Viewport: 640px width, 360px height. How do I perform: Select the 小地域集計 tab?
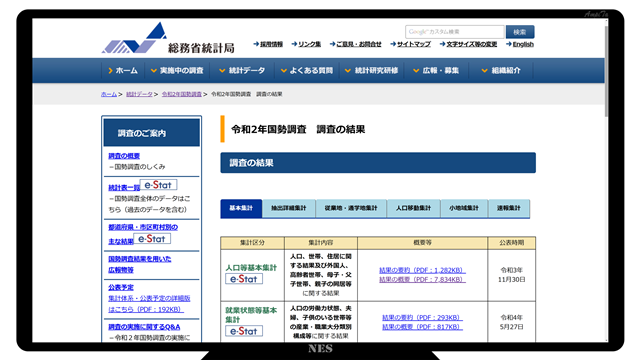click(x=464, y=208)
